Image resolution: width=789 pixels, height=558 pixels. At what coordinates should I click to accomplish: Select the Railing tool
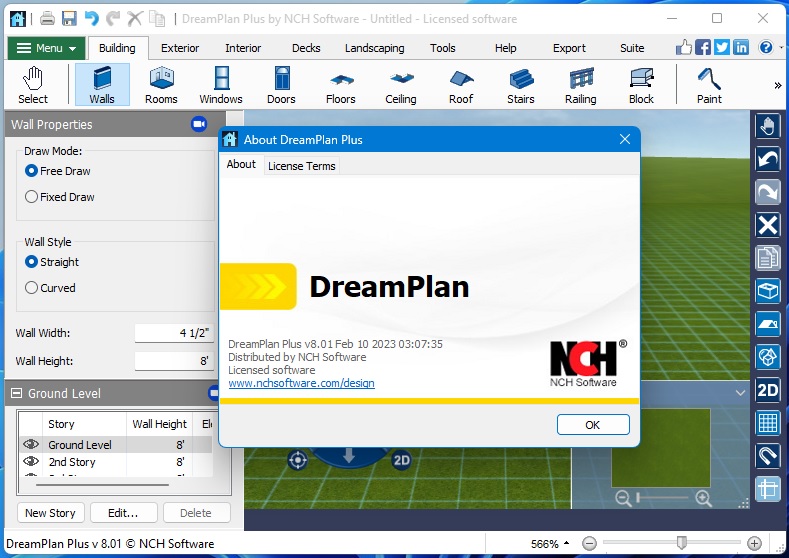(581, 85)
